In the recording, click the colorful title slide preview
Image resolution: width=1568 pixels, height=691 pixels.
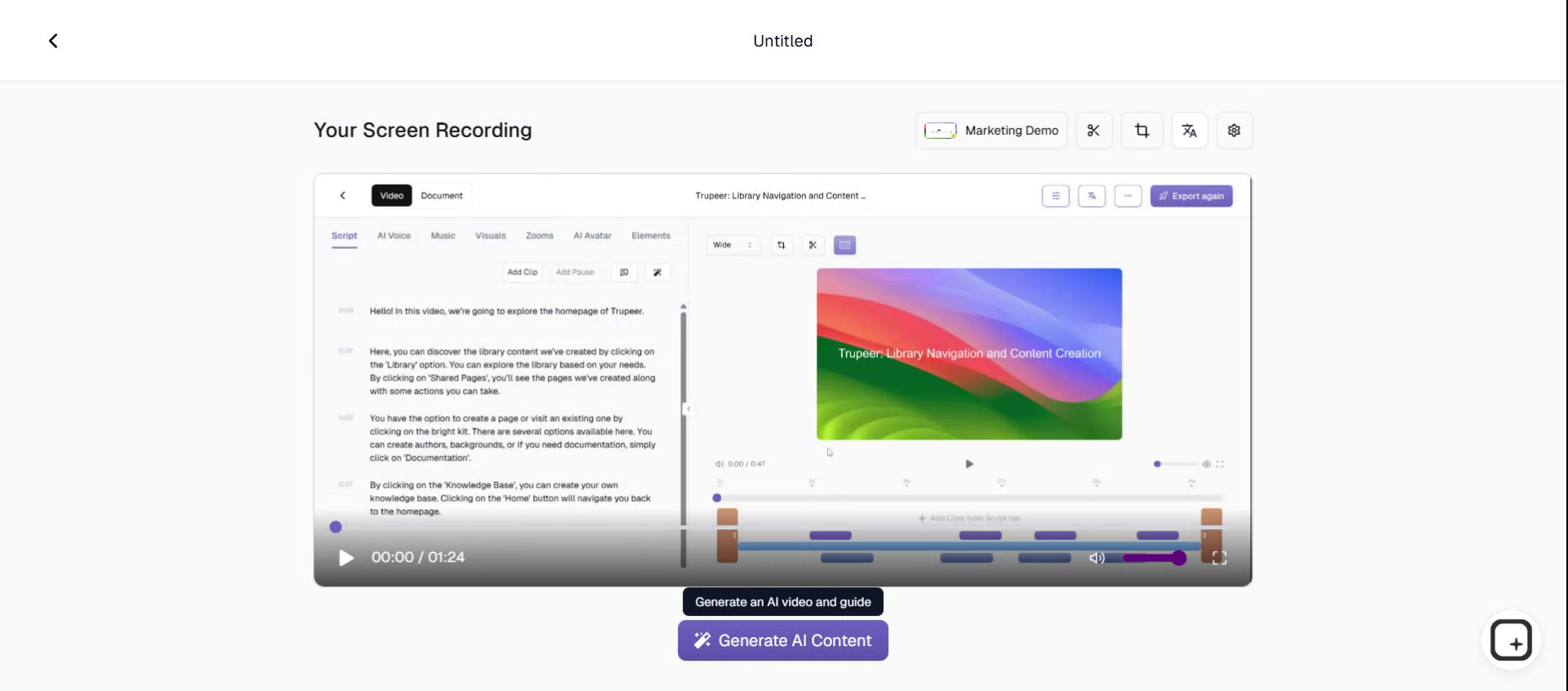[969, 354]
